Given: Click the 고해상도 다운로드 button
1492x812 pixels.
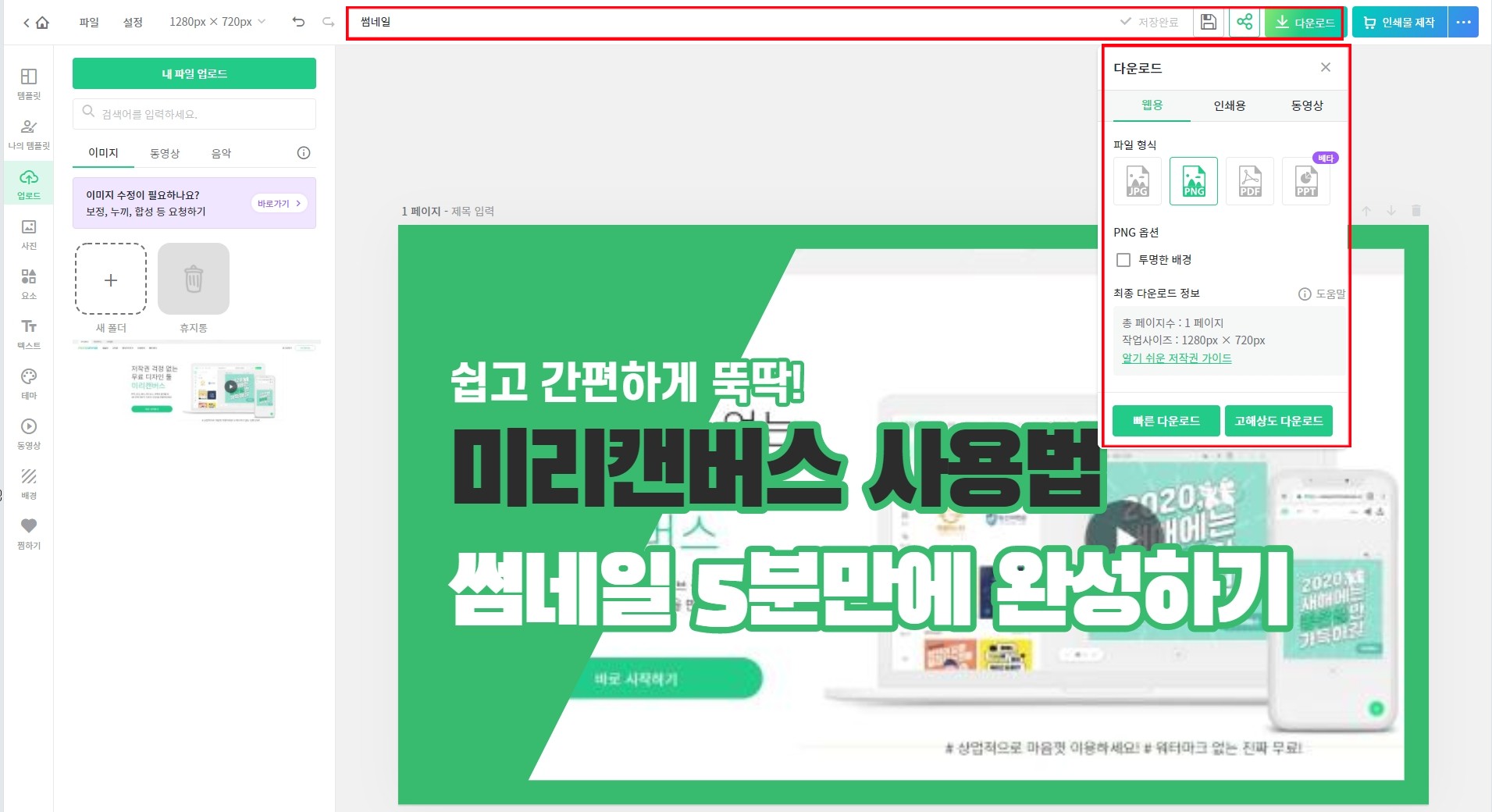Looking at the screenshot, I should click(1279, 420).
